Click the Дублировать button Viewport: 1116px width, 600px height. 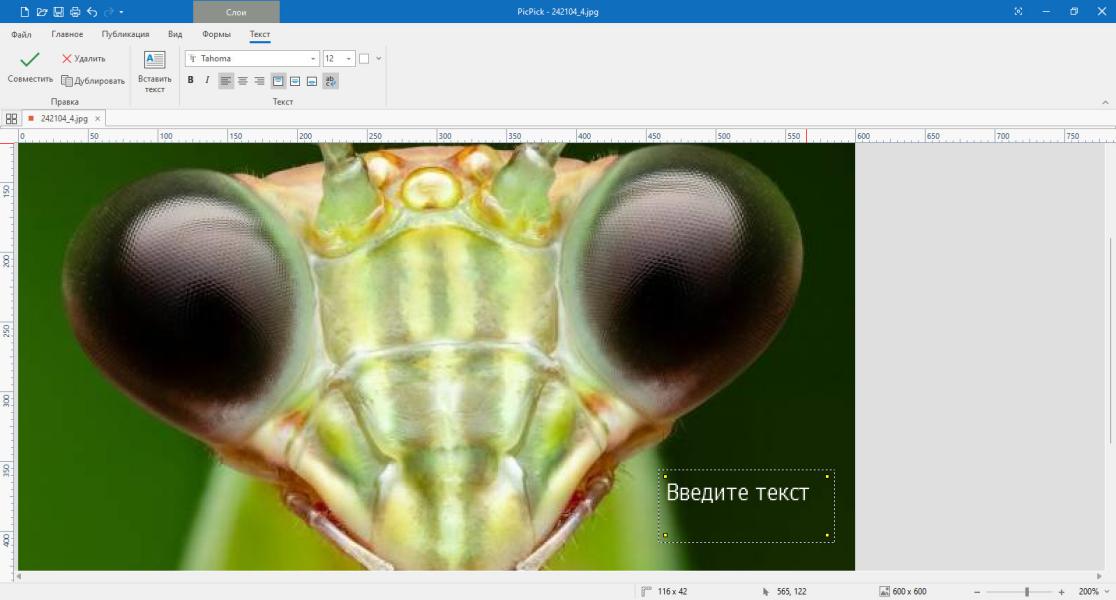pos(93,81)
